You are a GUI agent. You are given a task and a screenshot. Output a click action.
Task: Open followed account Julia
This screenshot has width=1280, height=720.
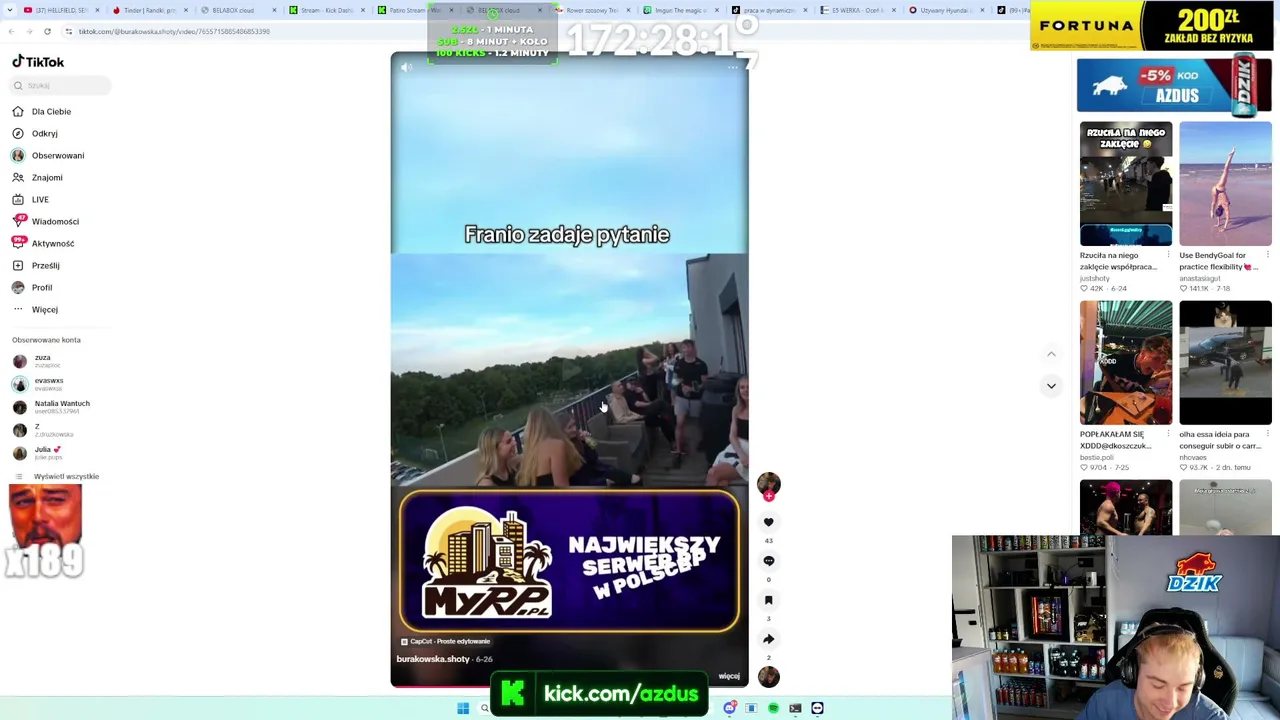(37, 453)
